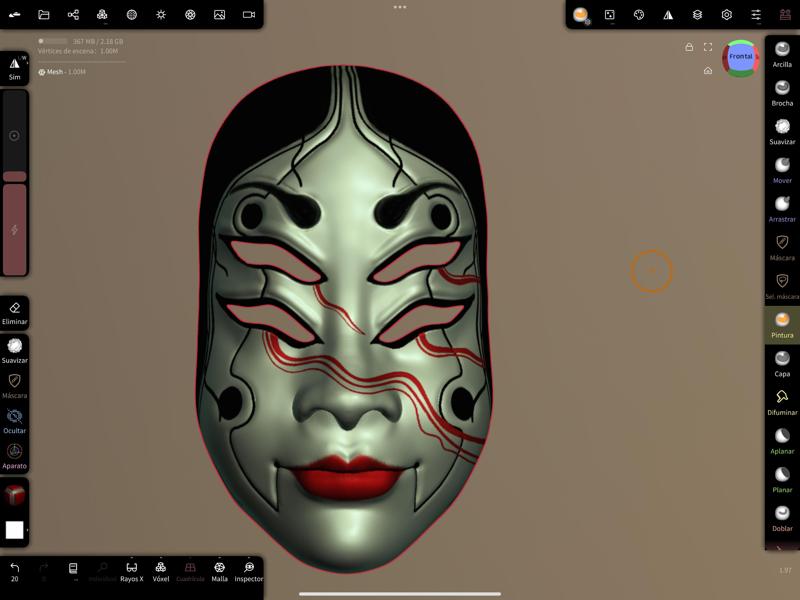
Task: Click the 'Mesh - 1.00M' label
Action: [x=62, y=72]
